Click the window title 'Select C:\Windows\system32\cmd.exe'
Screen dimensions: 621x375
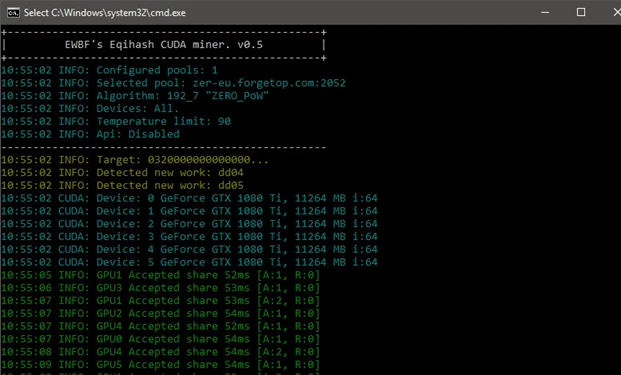(x=105, y=13)
